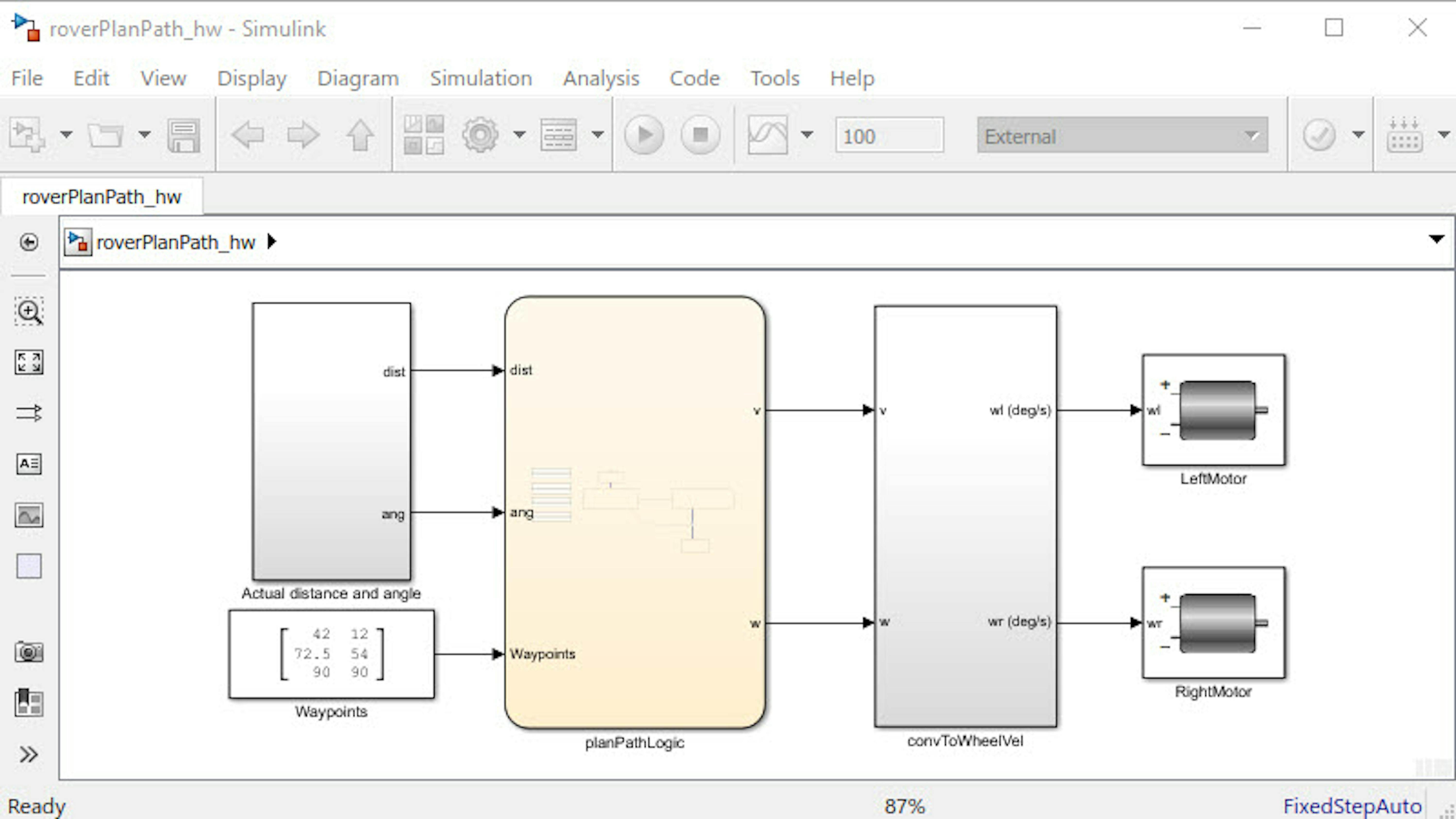Viewport: 1456px width, 819px height.
Task: Click the Simulink icon in the title bar
Action: tap(25, 28)
